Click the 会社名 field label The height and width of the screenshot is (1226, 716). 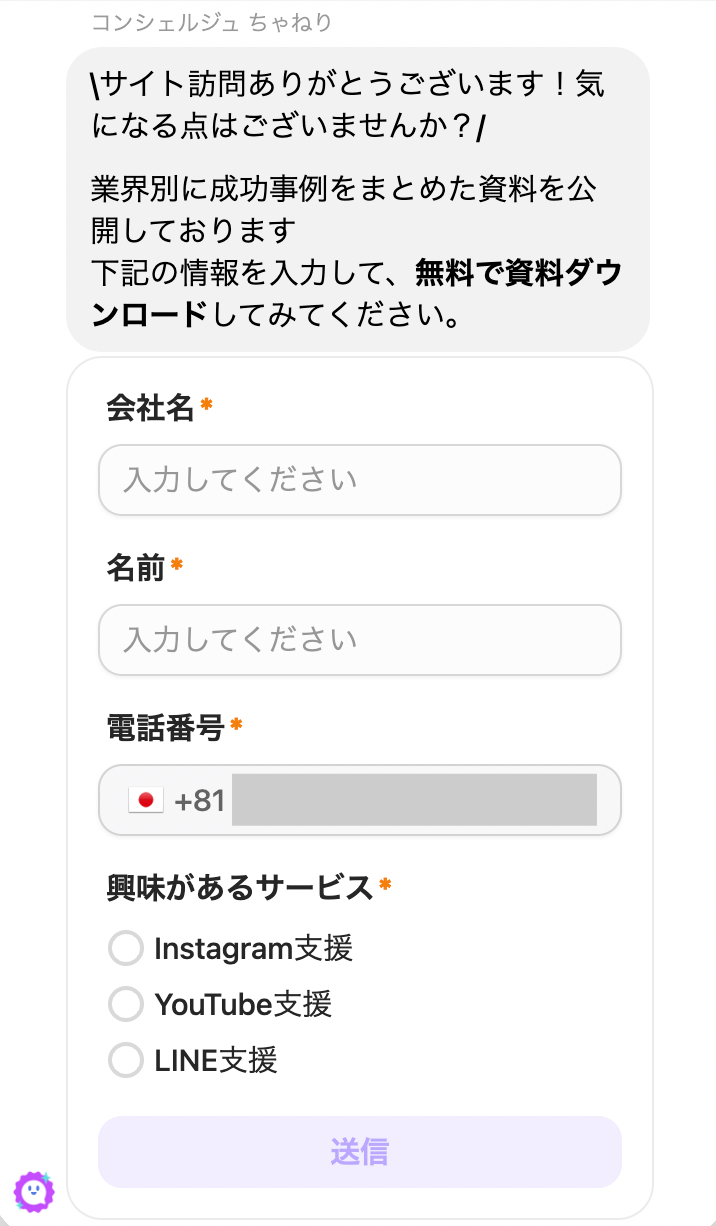[150, 407]
